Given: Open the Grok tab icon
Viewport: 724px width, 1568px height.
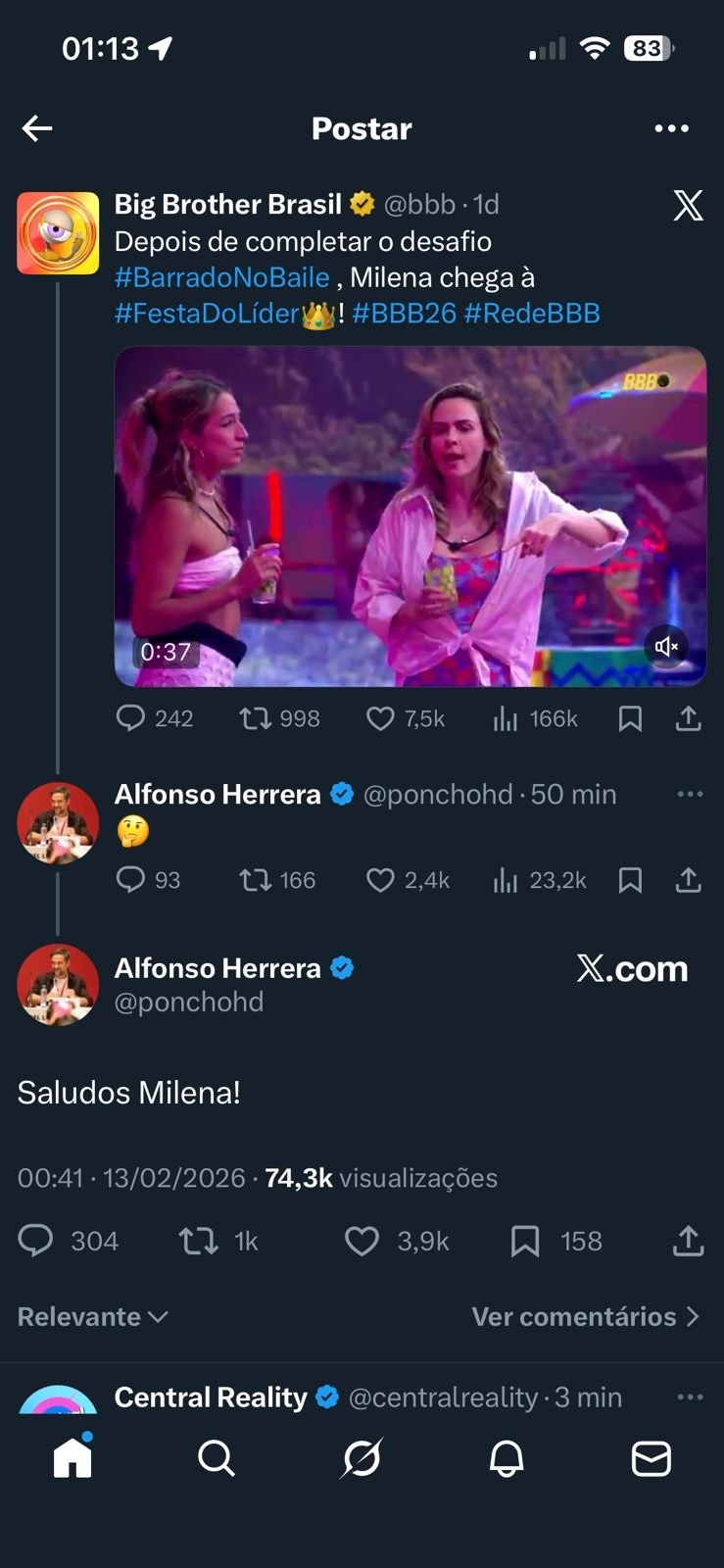Looking at the screenshot, I should tap(362, 1458).
